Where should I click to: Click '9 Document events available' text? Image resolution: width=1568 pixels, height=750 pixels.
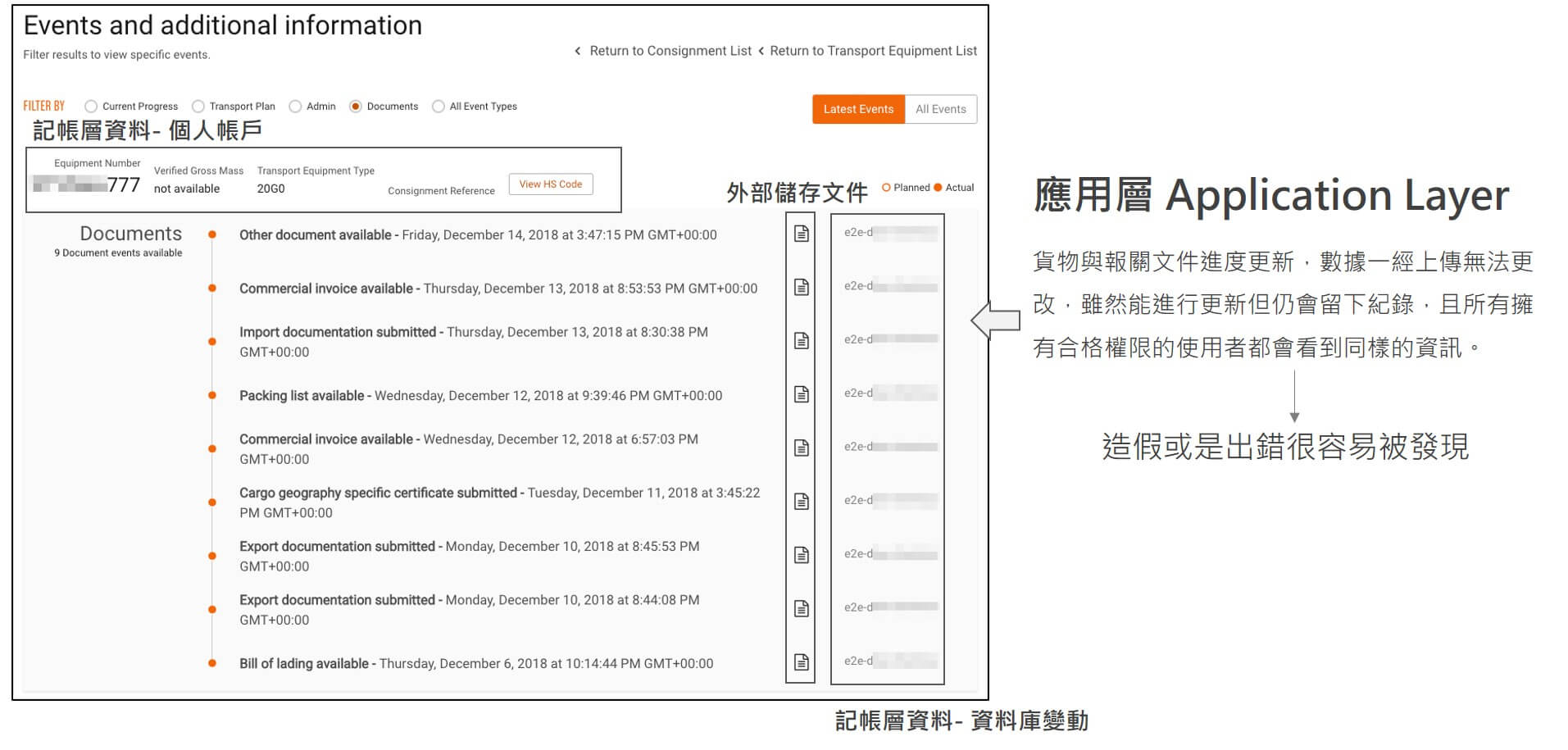[118, 253]
